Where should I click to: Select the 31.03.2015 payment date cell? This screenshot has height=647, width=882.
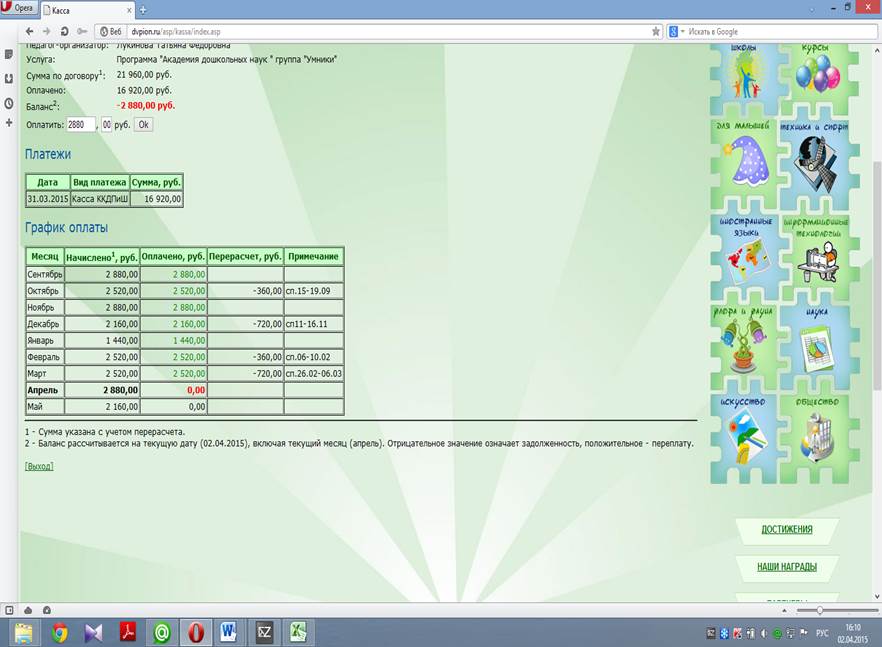click(48, 199)
